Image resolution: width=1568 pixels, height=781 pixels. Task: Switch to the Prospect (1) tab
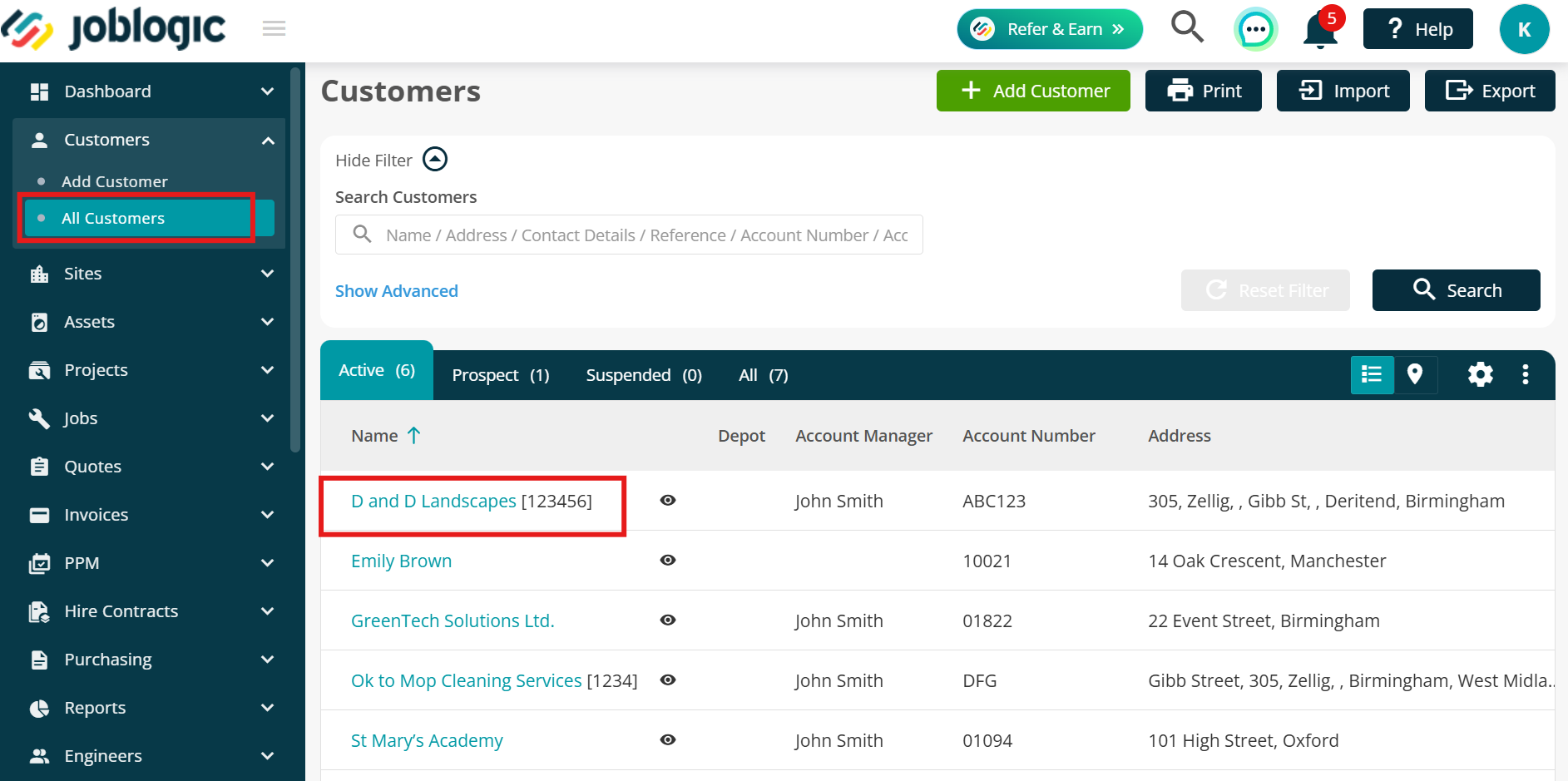click(x=501, y=375)
